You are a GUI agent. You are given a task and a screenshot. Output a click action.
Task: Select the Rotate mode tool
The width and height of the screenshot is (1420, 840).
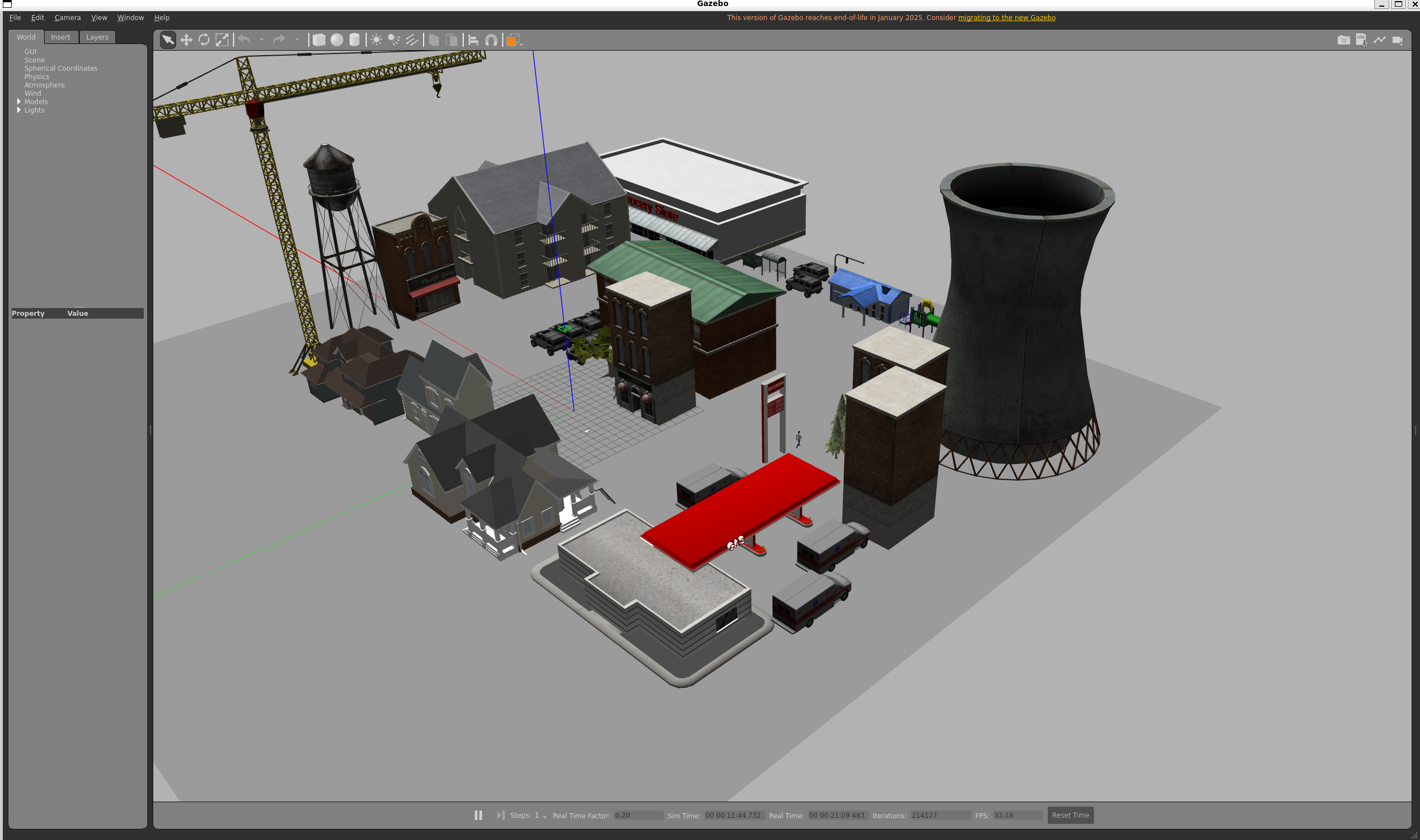pos(204,40)
